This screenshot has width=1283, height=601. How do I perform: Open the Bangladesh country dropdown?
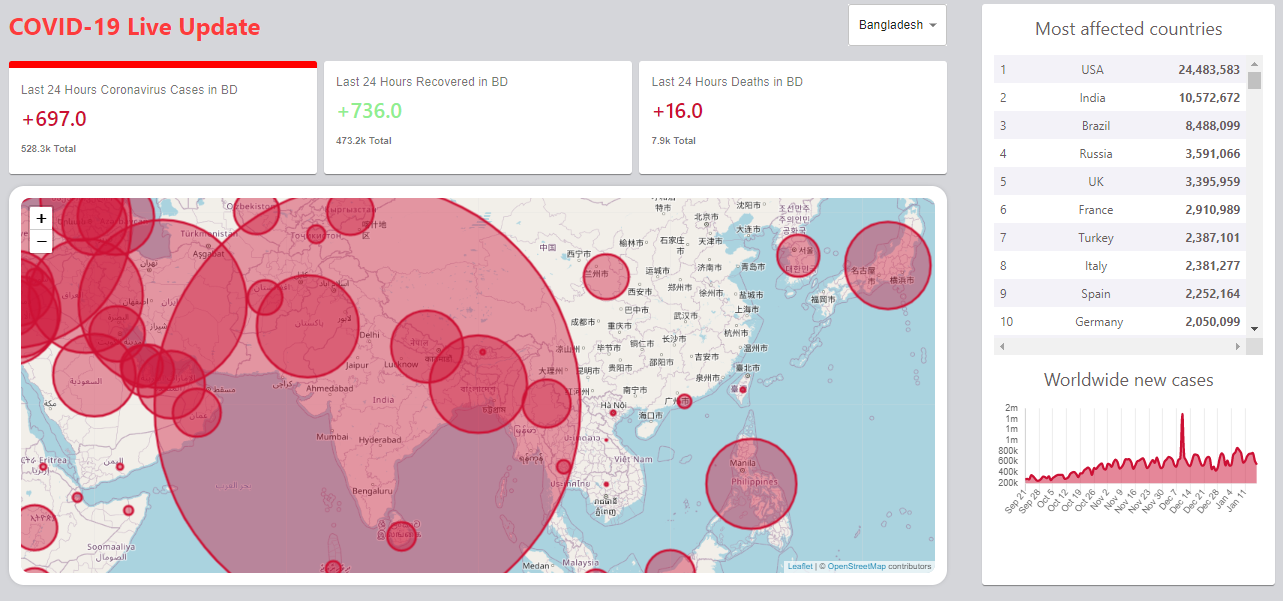click(x=897, y=25)
